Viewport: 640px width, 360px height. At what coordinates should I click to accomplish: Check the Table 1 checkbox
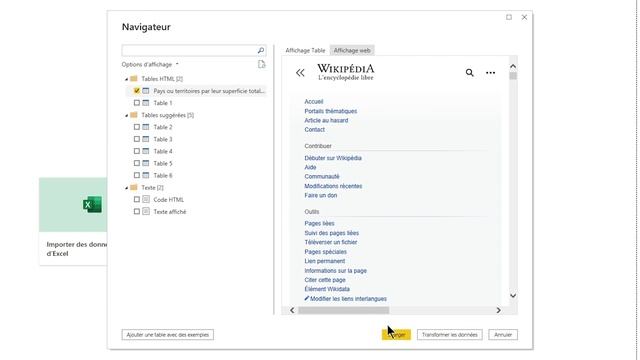[137, 103]
